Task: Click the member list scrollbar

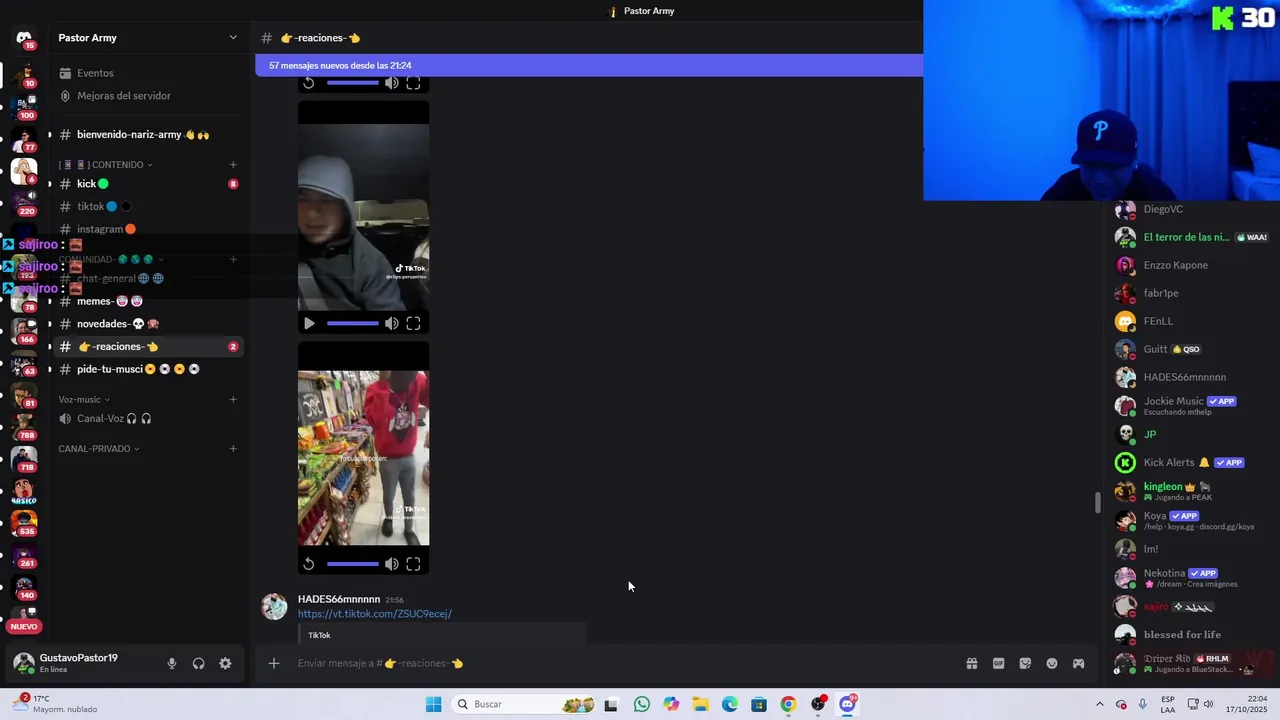Action: [x=1098, y=502]
